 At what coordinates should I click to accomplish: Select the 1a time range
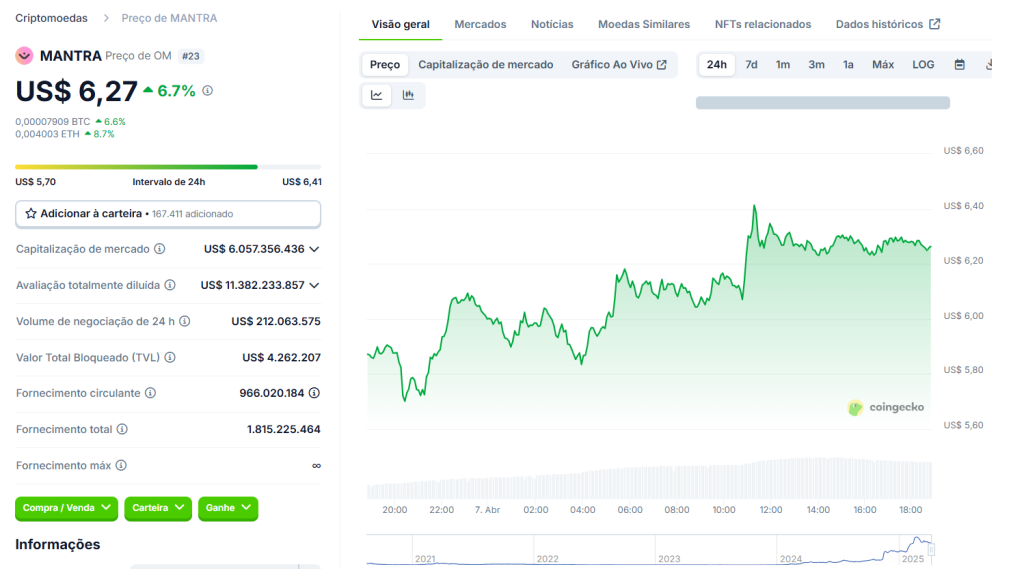pyautogui.click(x=848, y=65)
